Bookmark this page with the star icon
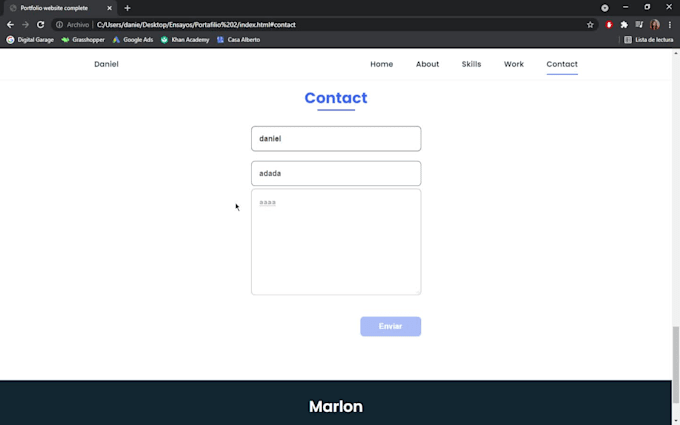This screenshot has height=425, width=680. [x=590, y=25]
